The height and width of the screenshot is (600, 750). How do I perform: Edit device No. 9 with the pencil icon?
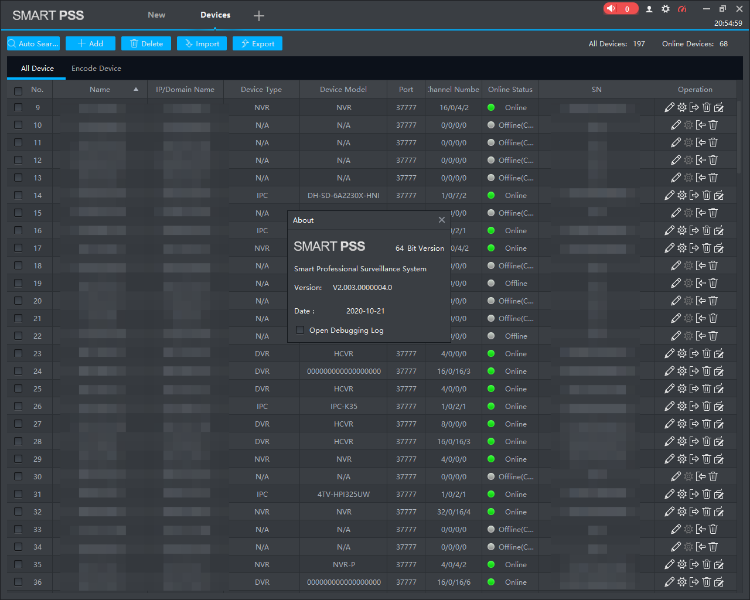(x=669, y=108)
